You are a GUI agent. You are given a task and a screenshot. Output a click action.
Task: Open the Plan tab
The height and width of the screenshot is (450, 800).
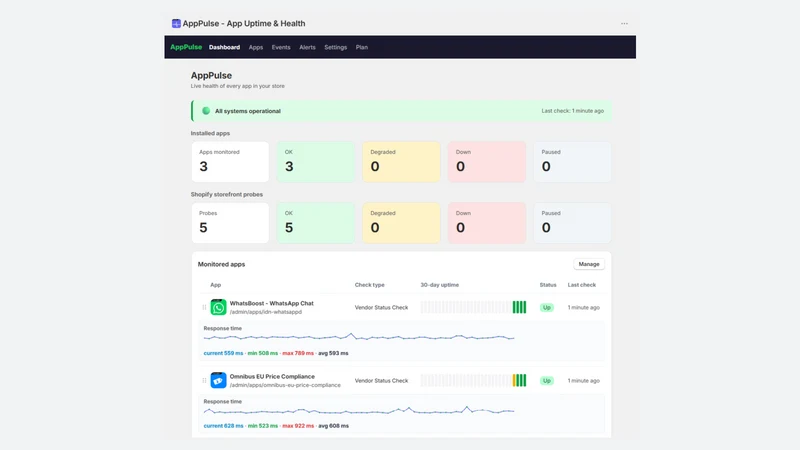pos(362,47)
